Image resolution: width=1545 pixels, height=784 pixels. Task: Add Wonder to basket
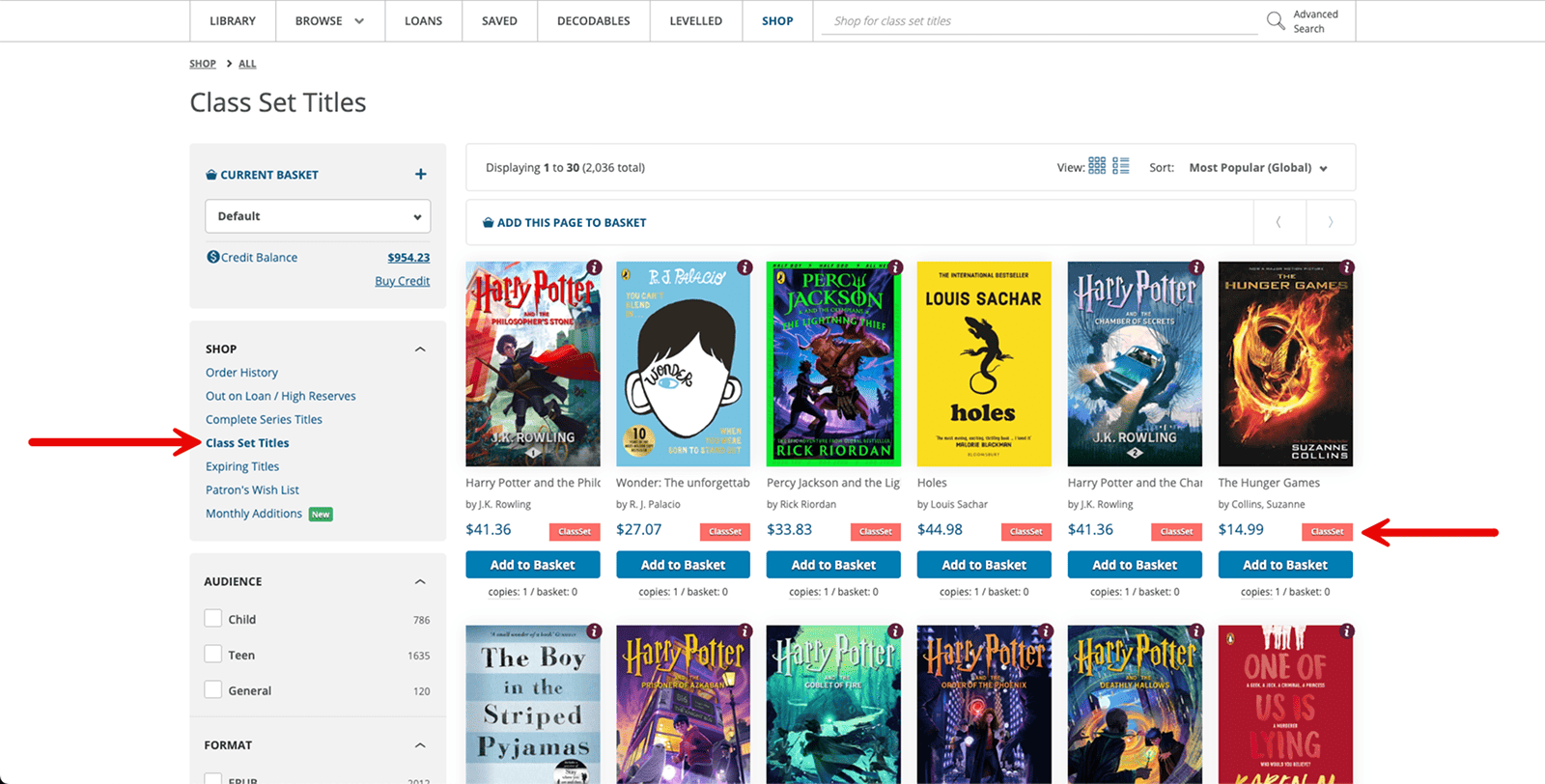pyautogui.click(x=683, y=565)
